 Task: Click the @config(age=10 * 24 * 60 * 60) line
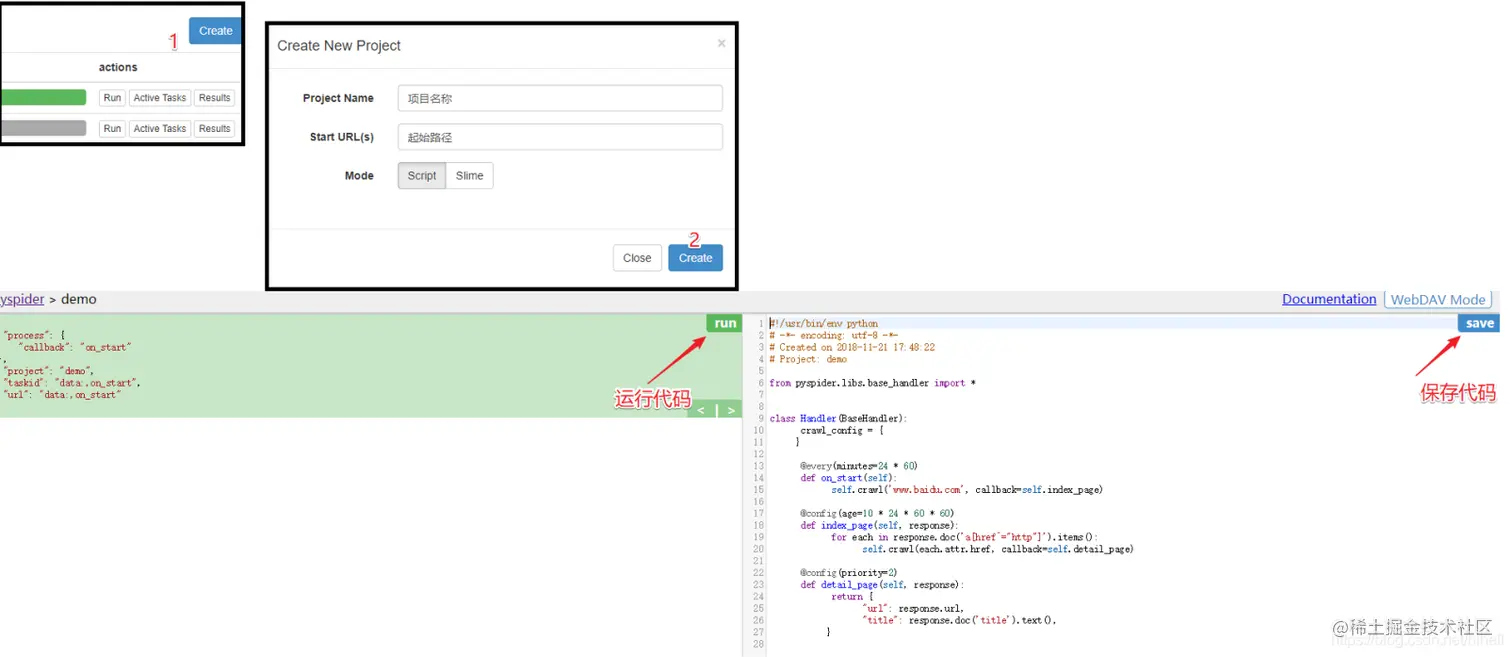click(877, 514)
